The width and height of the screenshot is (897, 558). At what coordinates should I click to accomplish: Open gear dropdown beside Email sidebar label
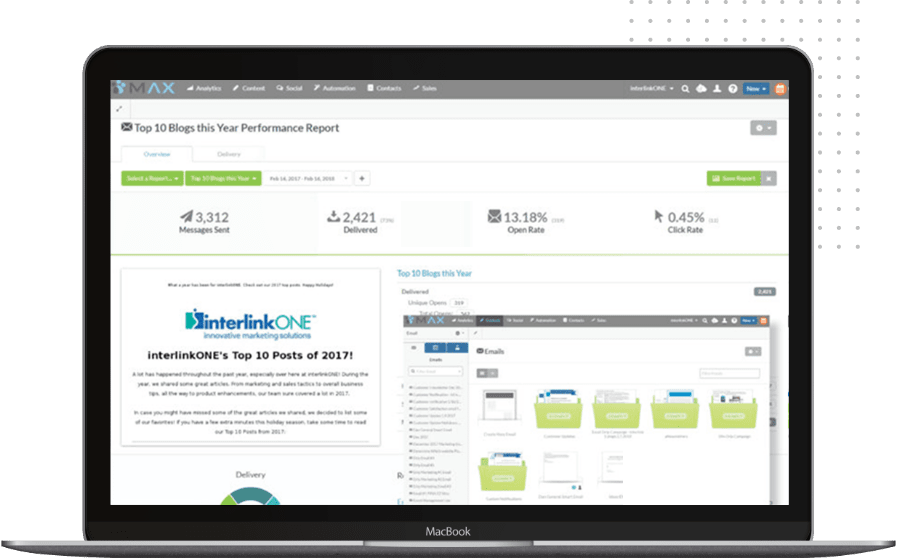coord(459,333)
